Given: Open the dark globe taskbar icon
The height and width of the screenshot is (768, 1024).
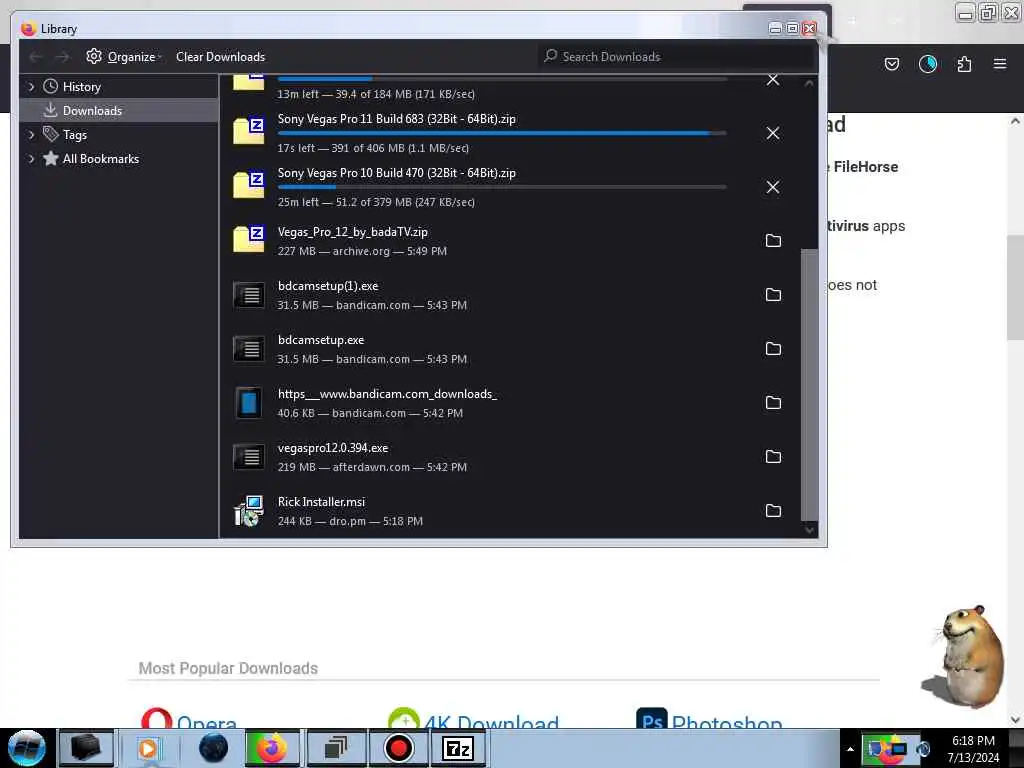Looking at the screenshot, I should pos(213,748).
